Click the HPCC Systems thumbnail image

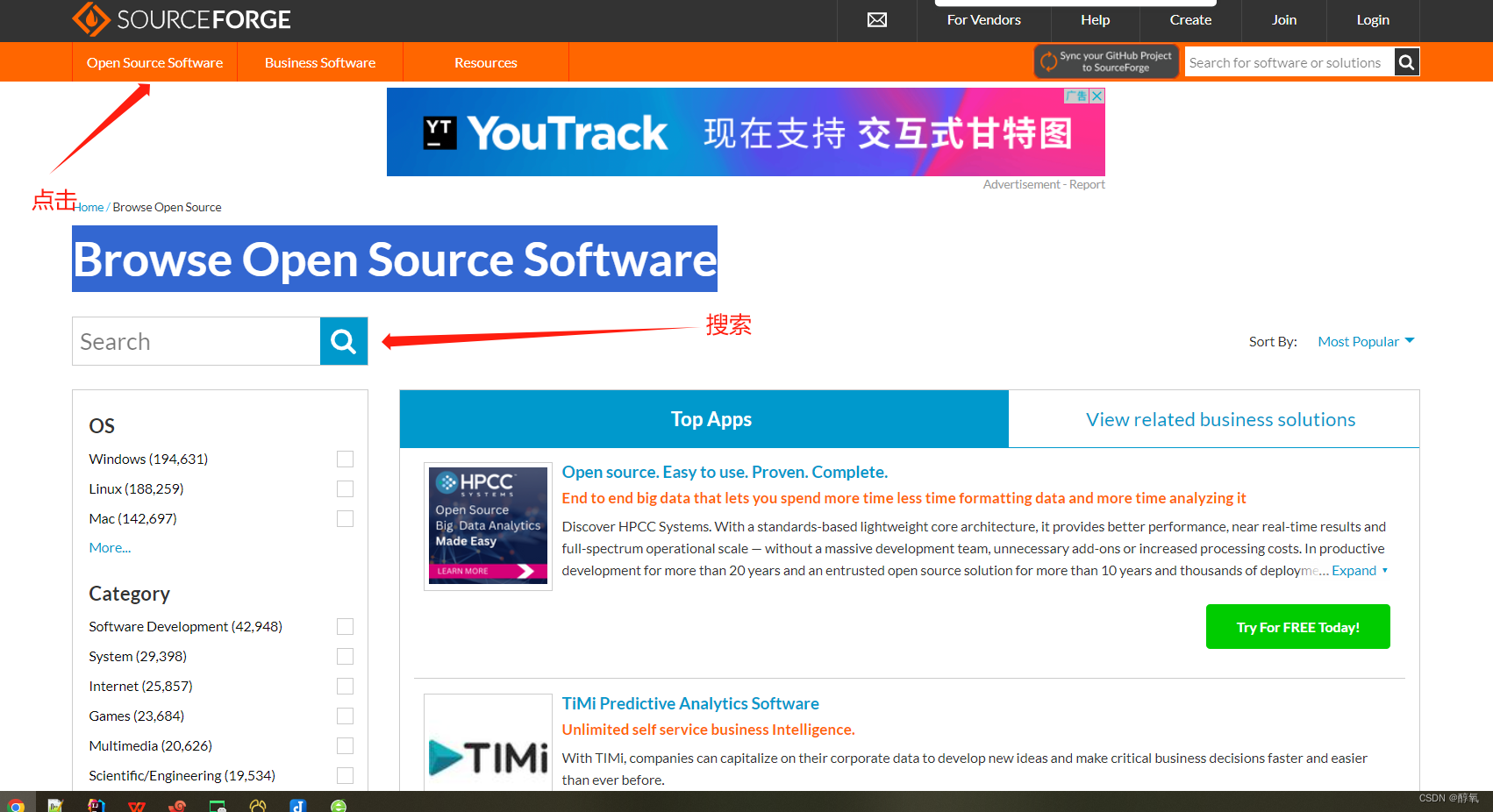coord(488,526)
